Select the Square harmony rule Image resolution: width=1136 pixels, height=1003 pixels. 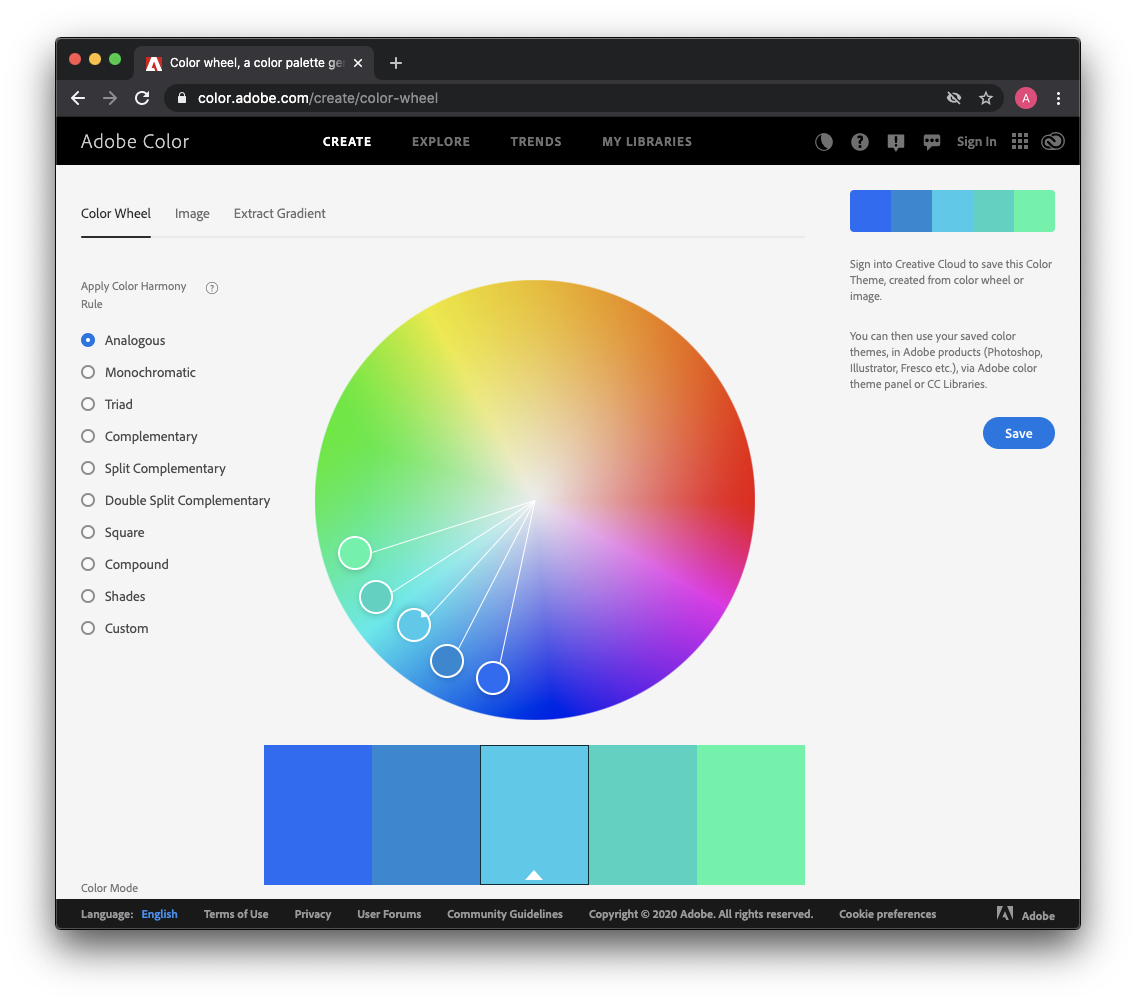tap(113, 532)
